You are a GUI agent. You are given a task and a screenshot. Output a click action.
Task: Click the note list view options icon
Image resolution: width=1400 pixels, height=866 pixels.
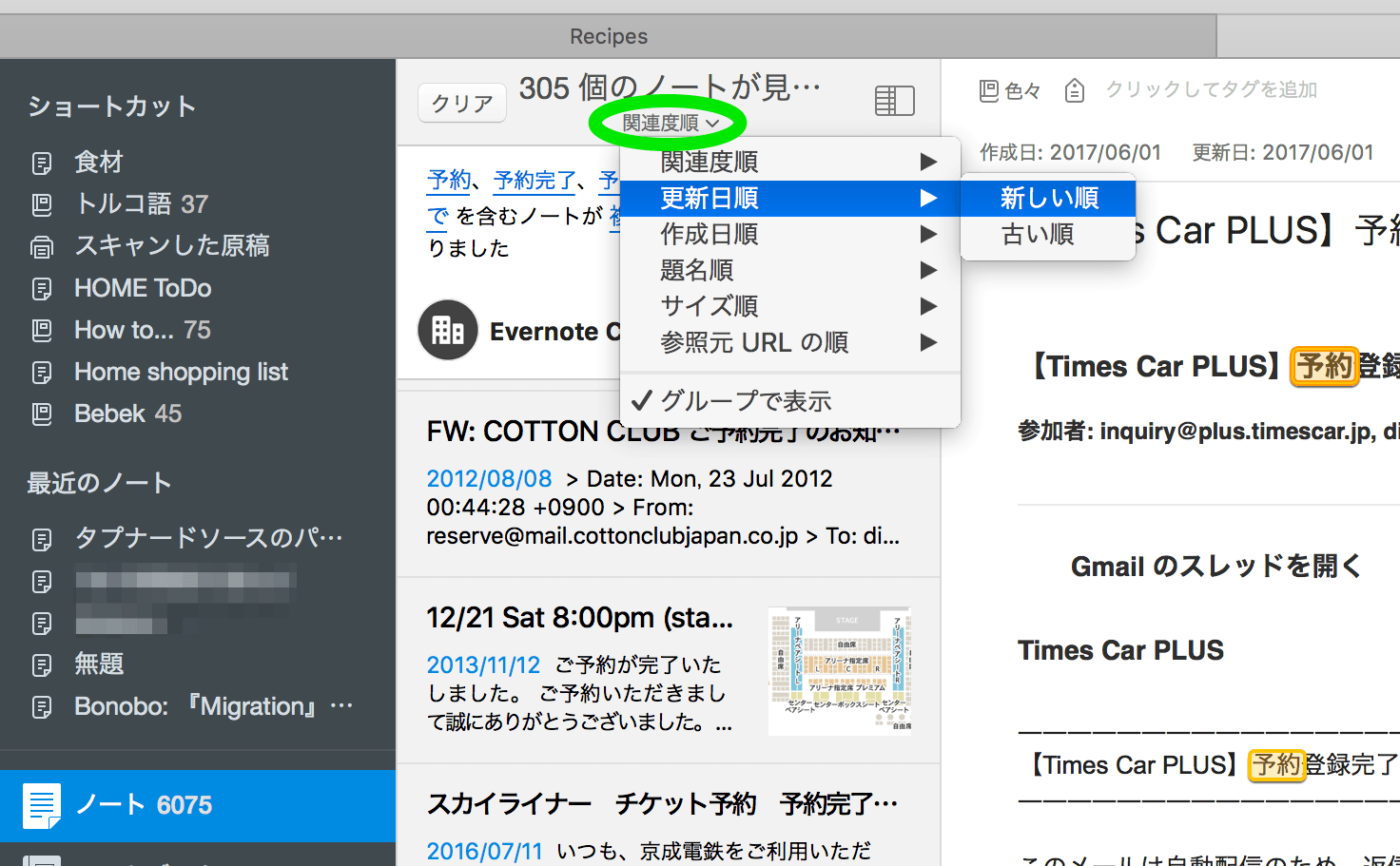pyautogui.click(x=894, y=101)
